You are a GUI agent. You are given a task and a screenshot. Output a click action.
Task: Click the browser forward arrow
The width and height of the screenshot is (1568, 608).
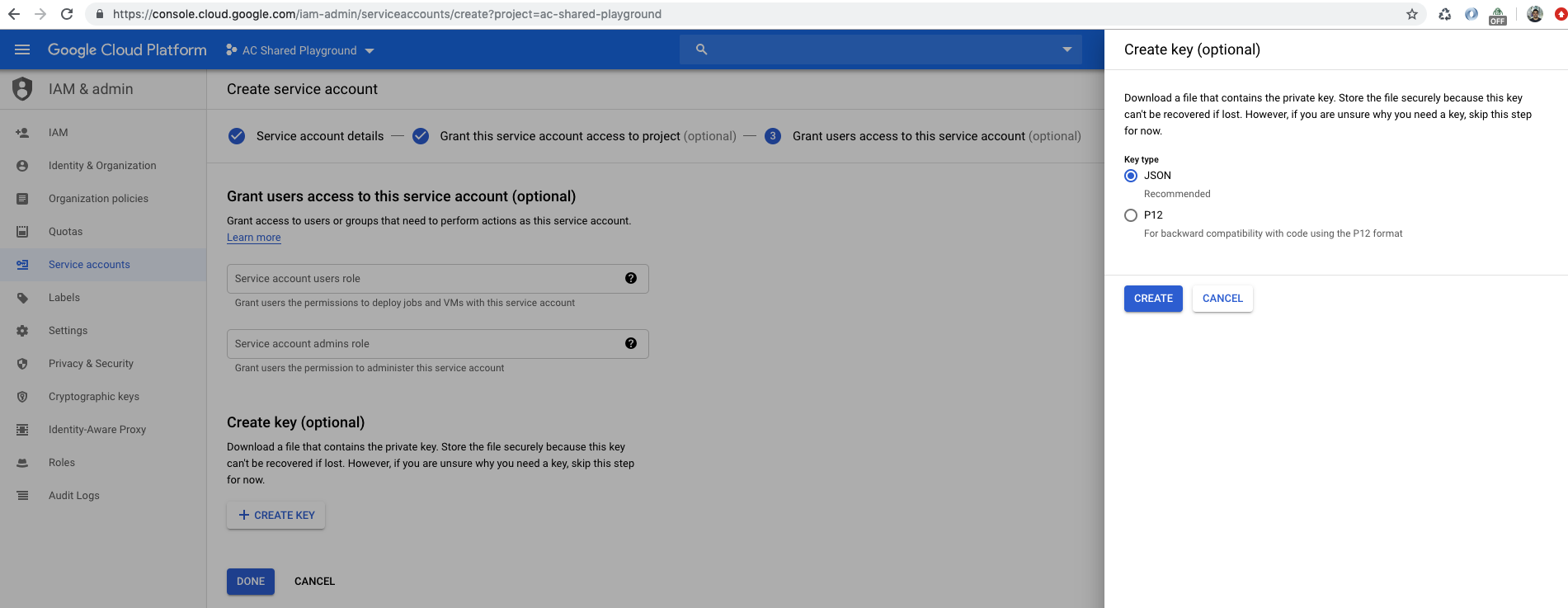(40, 14)
